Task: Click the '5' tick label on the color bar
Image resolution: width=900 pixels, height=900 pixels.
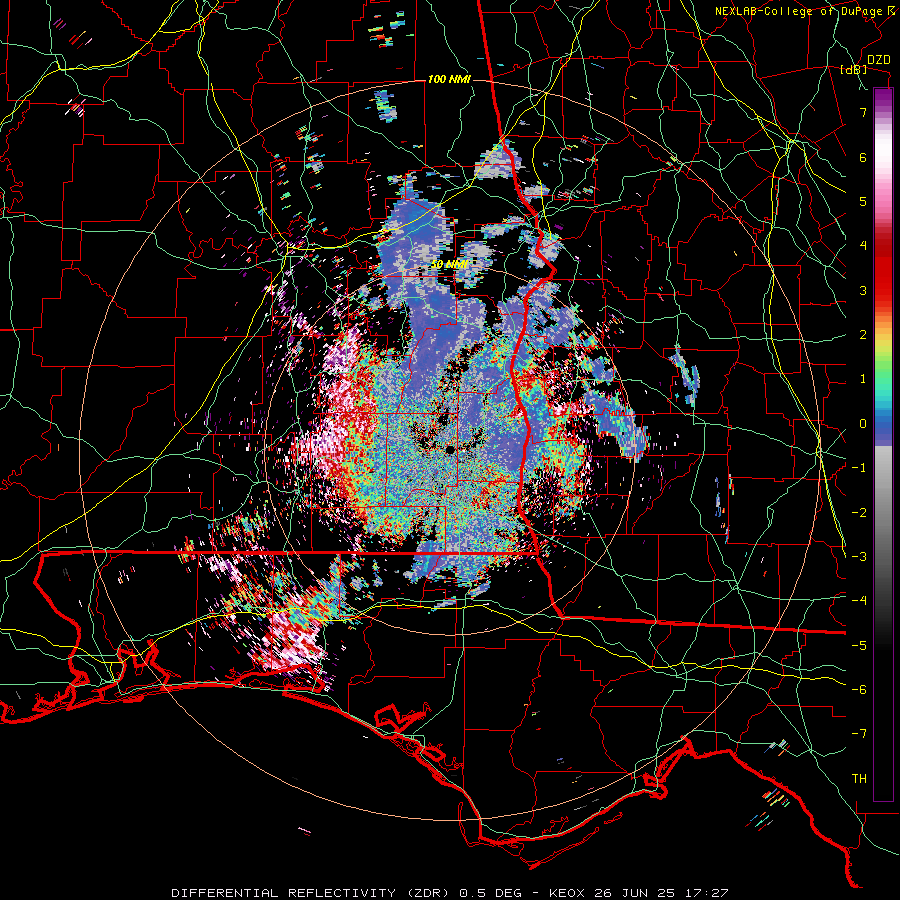Action: tap(863, 201)
